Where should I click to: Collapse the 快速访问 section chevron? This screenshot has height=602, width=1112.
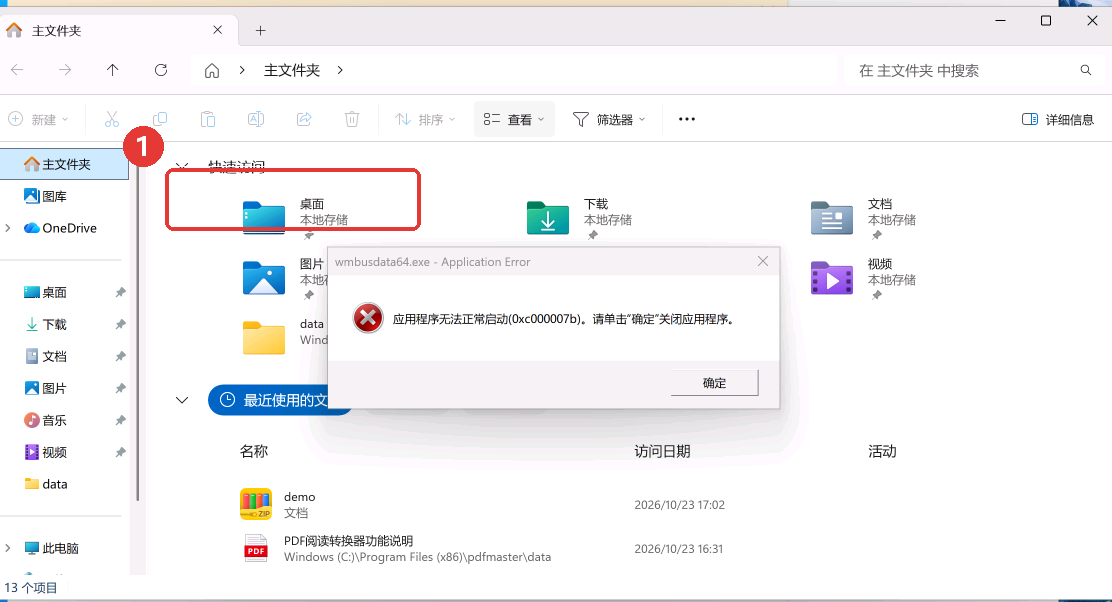click(x=182, y=167)
